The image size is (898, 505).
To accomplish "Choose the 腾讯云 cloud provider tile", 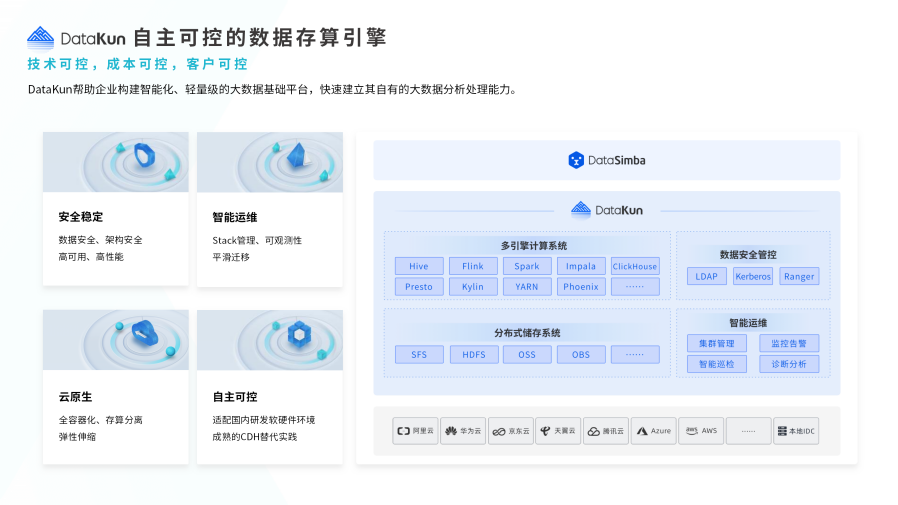I will tap(606, 431).
